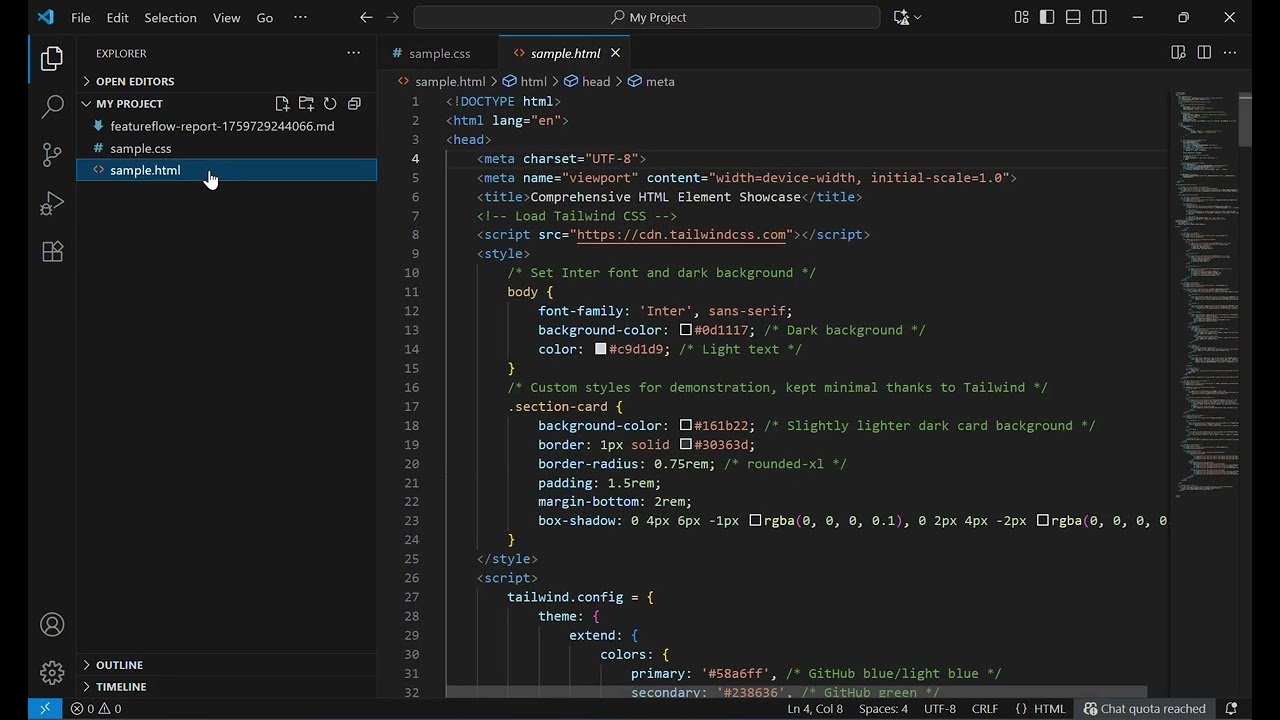Click Ln 4, Col 8 in status bar
The height and width of the screenshot is (720, 1280).
pyautogui.click(x=815, y=709)
